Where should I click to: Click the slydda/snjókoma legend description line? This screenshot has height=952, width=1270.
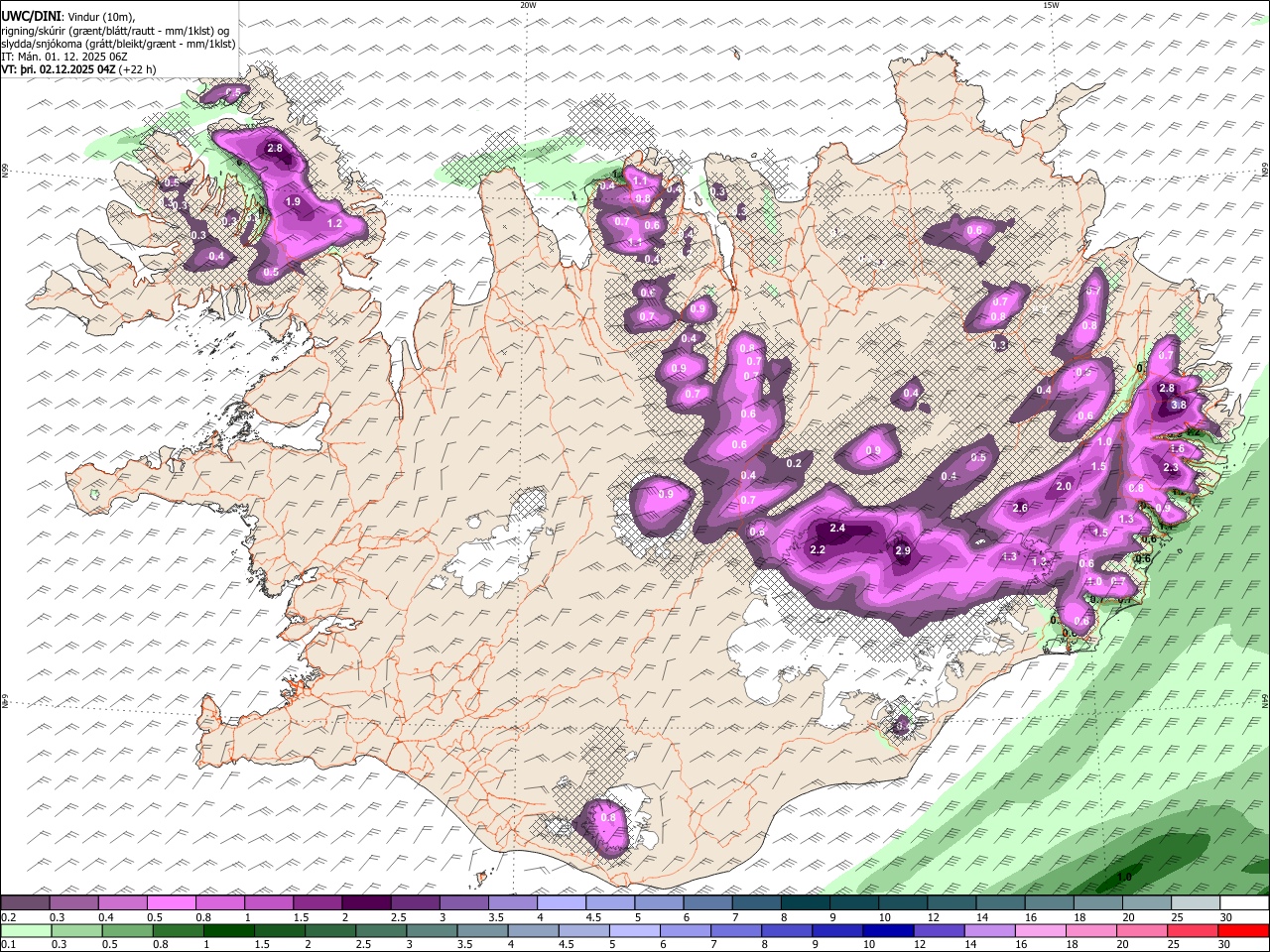pyautogui.click(x=118, y=44)
